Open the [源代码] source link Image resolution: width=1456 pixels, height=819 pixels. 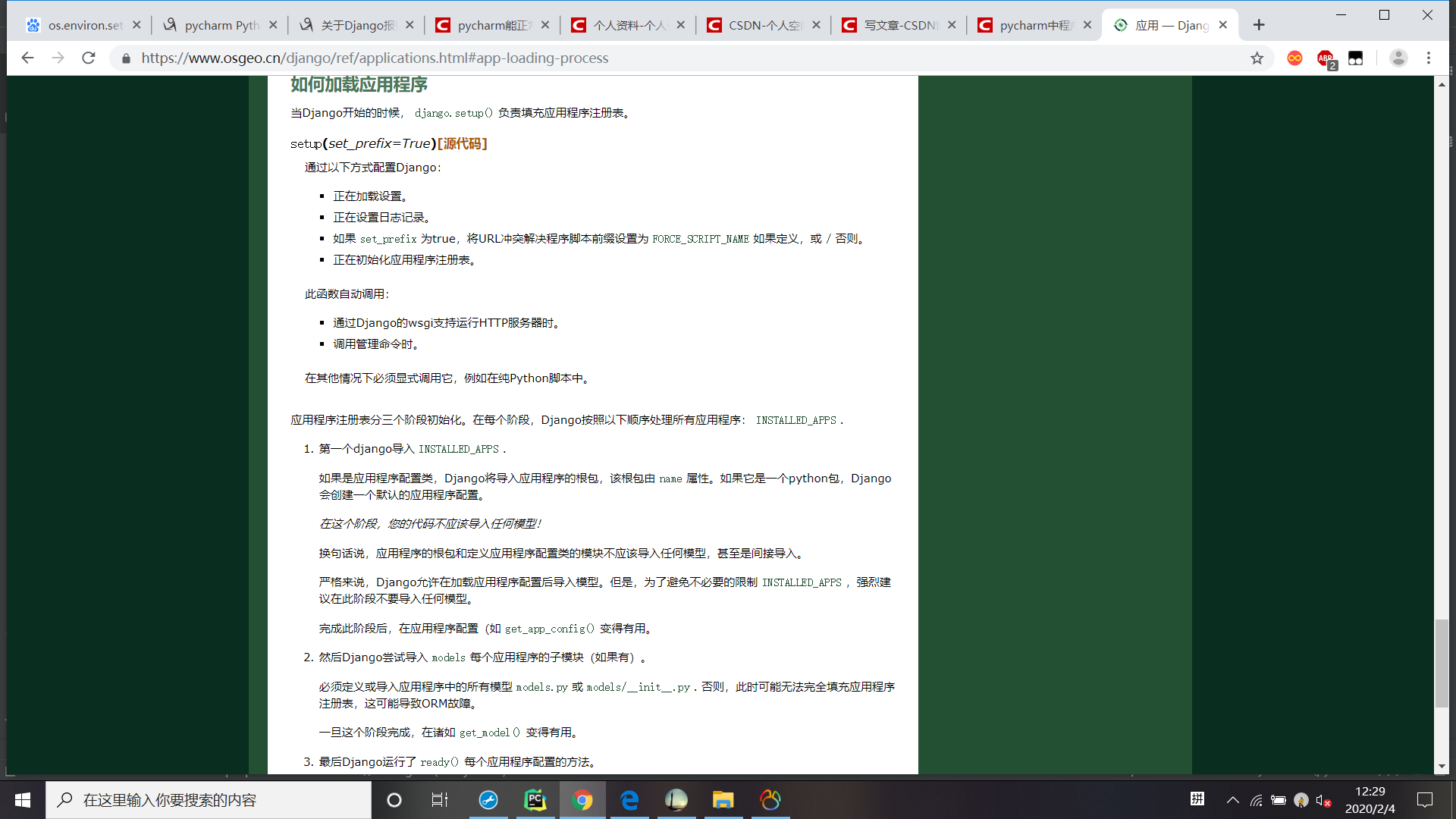463,143
